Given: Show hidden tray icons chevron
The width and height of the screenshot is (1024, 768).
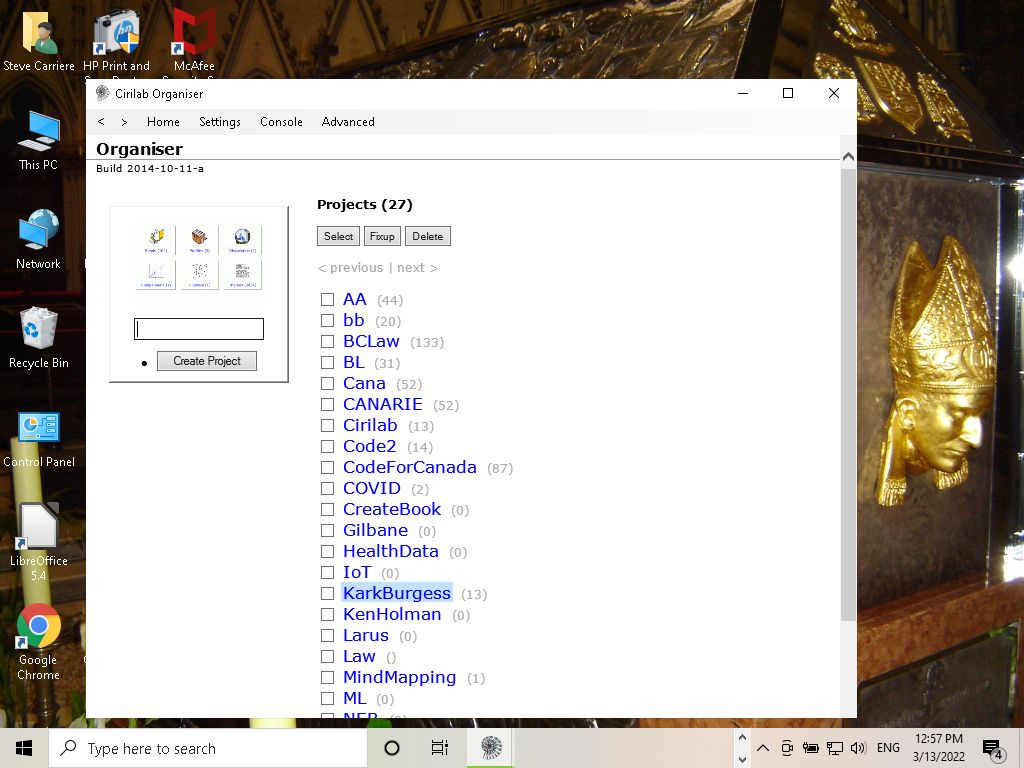Looking at the screenshot, I should point(763,748).
